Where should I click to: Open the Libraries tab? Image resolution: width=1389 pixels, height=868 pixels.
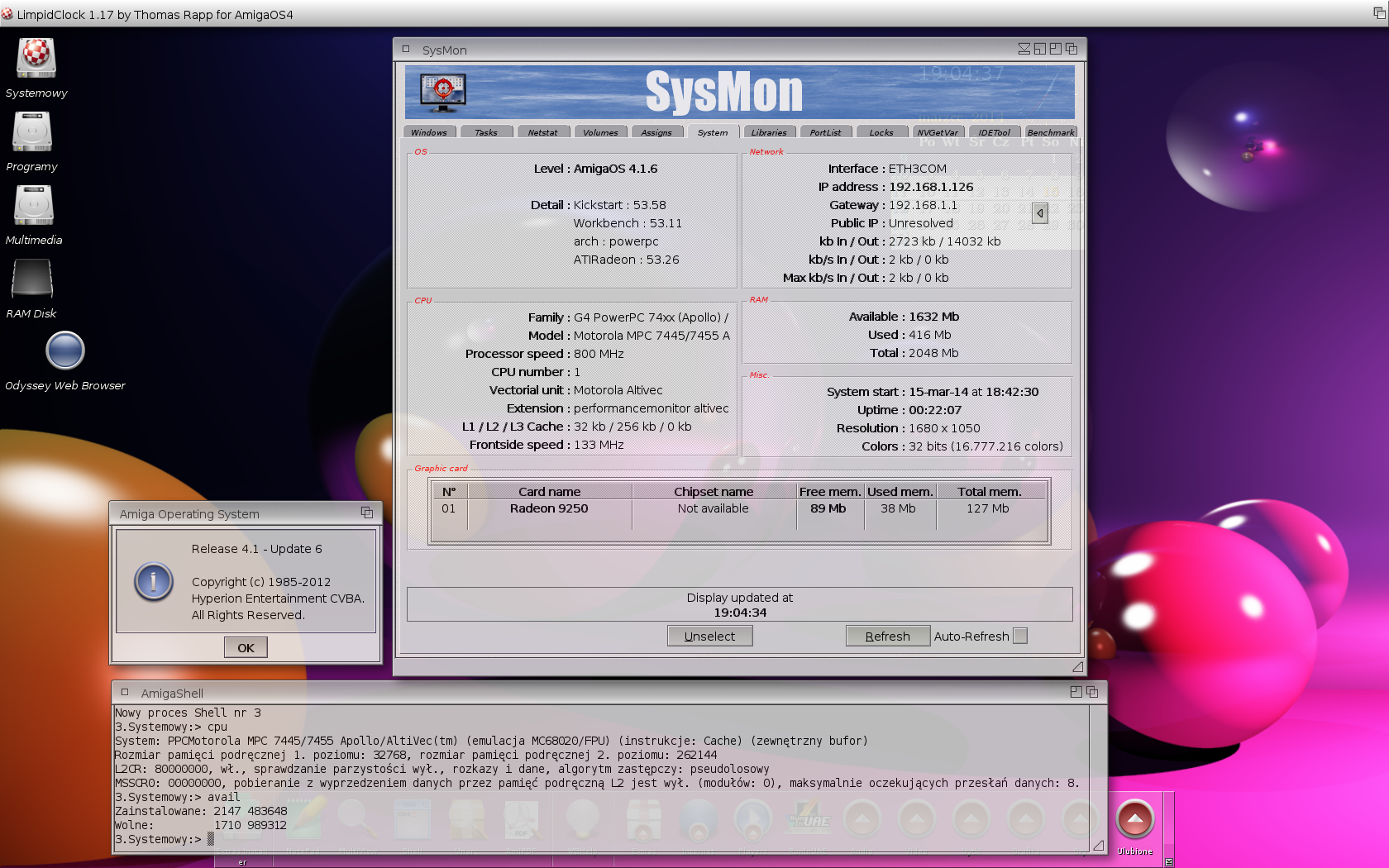769,132
